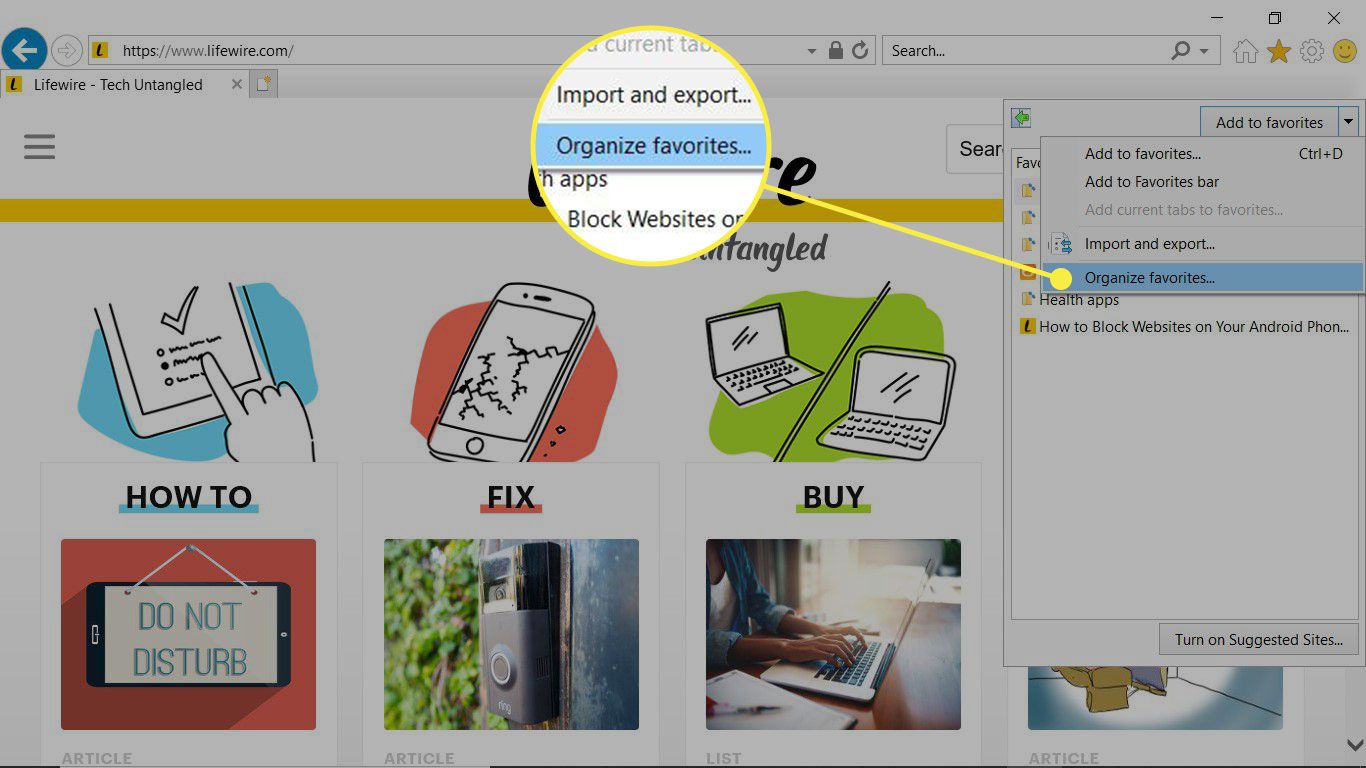Click the Forward navigation arrow
This screenshot has height=768, width=1366.
tap(66, 50)
